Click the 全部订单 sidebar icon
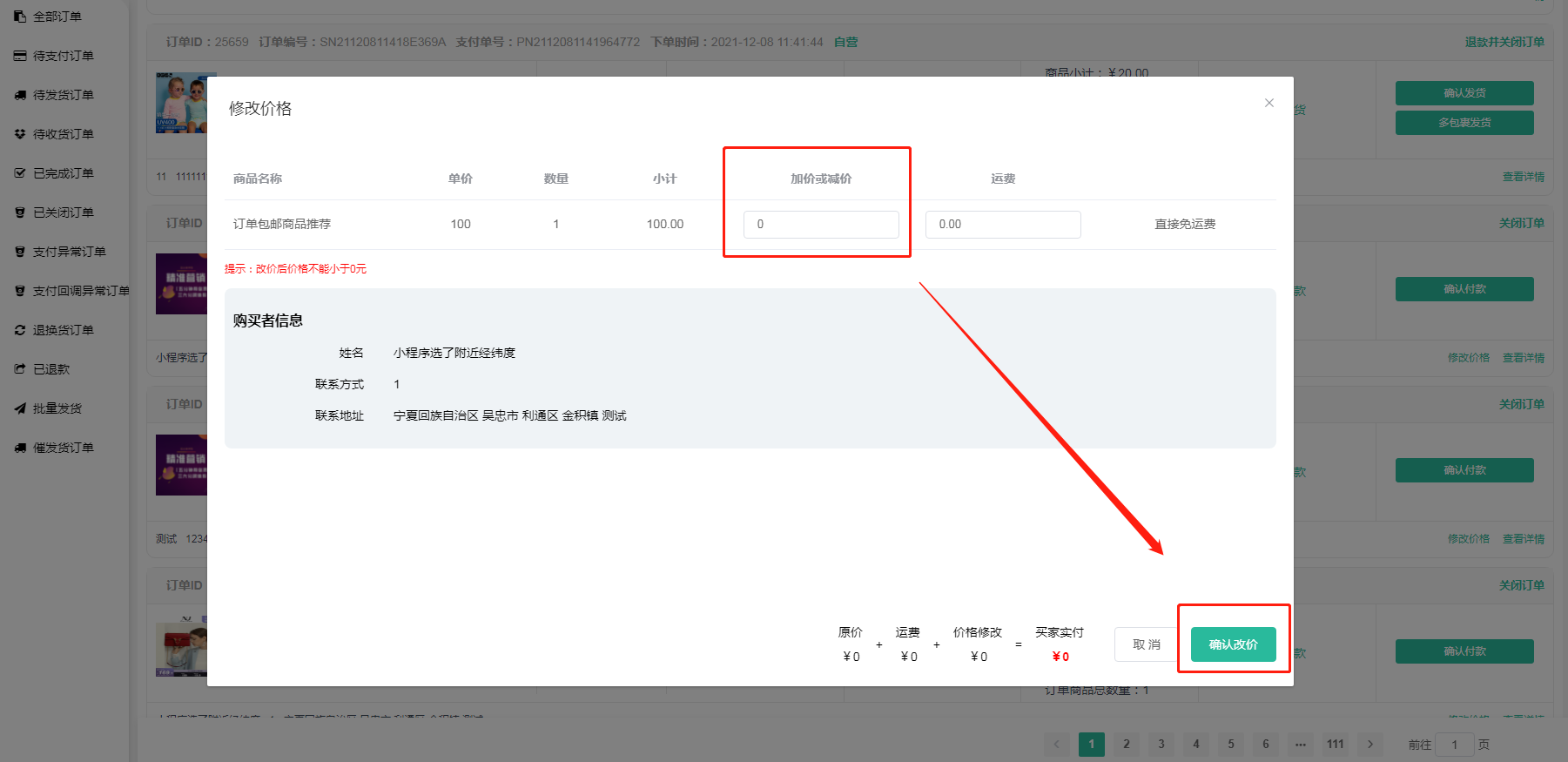This screenshot has width=1568, height=762. (x=20, y=17)
